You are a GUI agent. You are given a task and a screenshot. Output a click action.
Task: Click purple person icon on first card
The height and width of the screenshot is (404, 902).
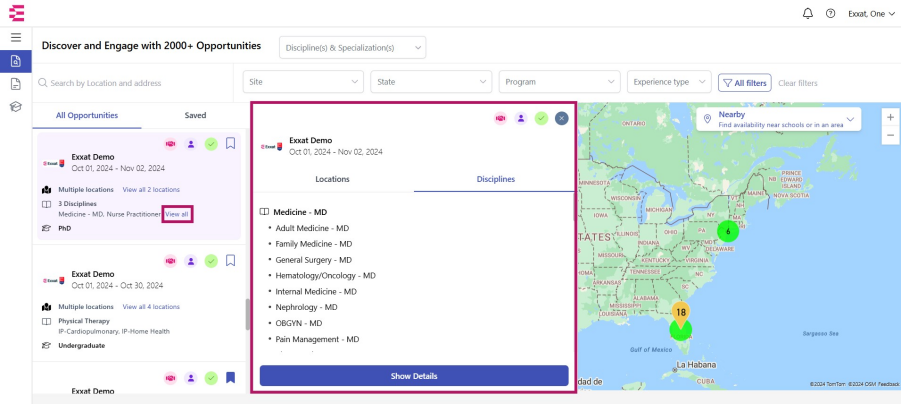coord(190,144)
